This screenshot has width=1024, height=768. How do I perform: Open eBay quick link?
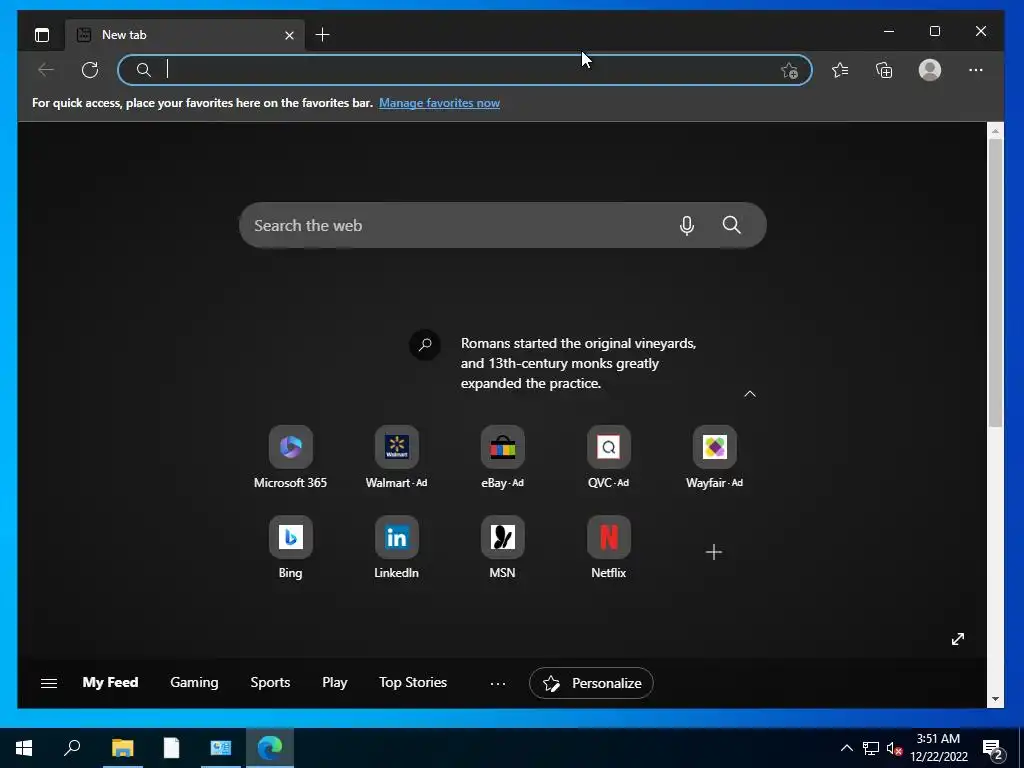(x=502, y=457)
